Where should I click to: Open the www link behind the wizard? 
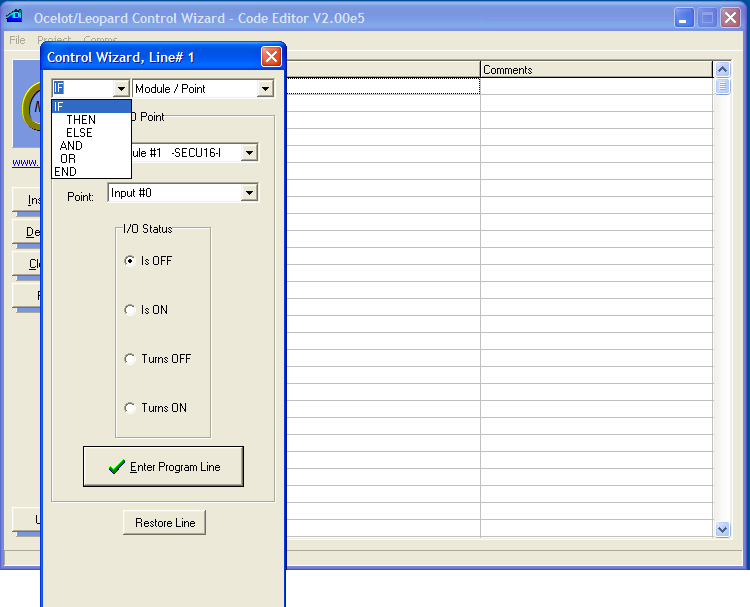(26, 163)
